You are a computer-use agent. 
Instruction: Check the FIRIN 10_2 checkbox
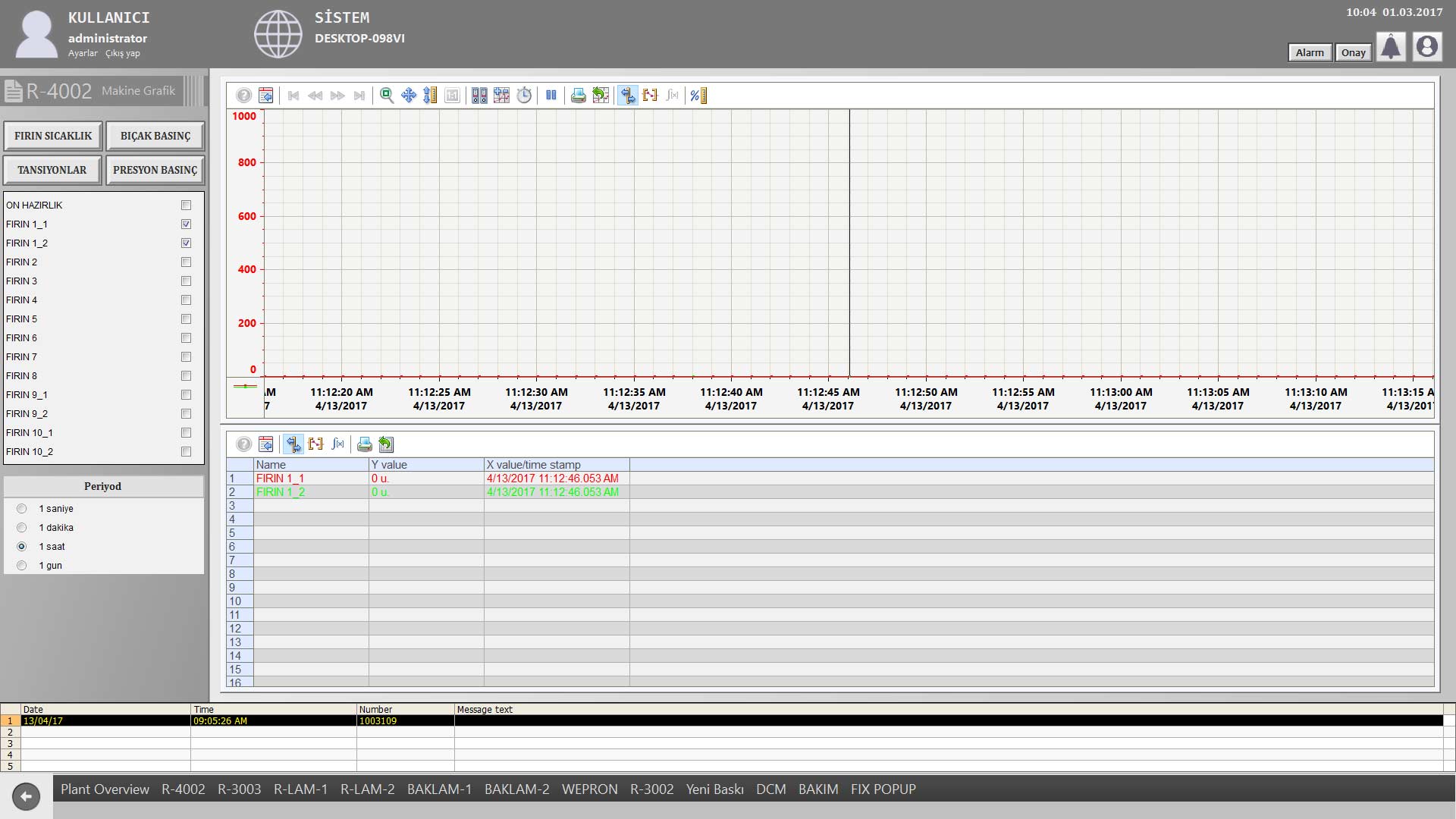click(186, 452)
